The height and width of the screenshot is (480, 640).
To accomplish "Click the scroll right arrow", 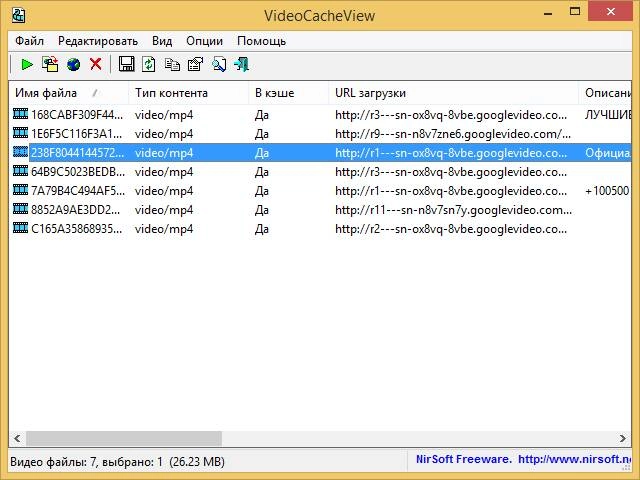I will [x=622, y=439].
